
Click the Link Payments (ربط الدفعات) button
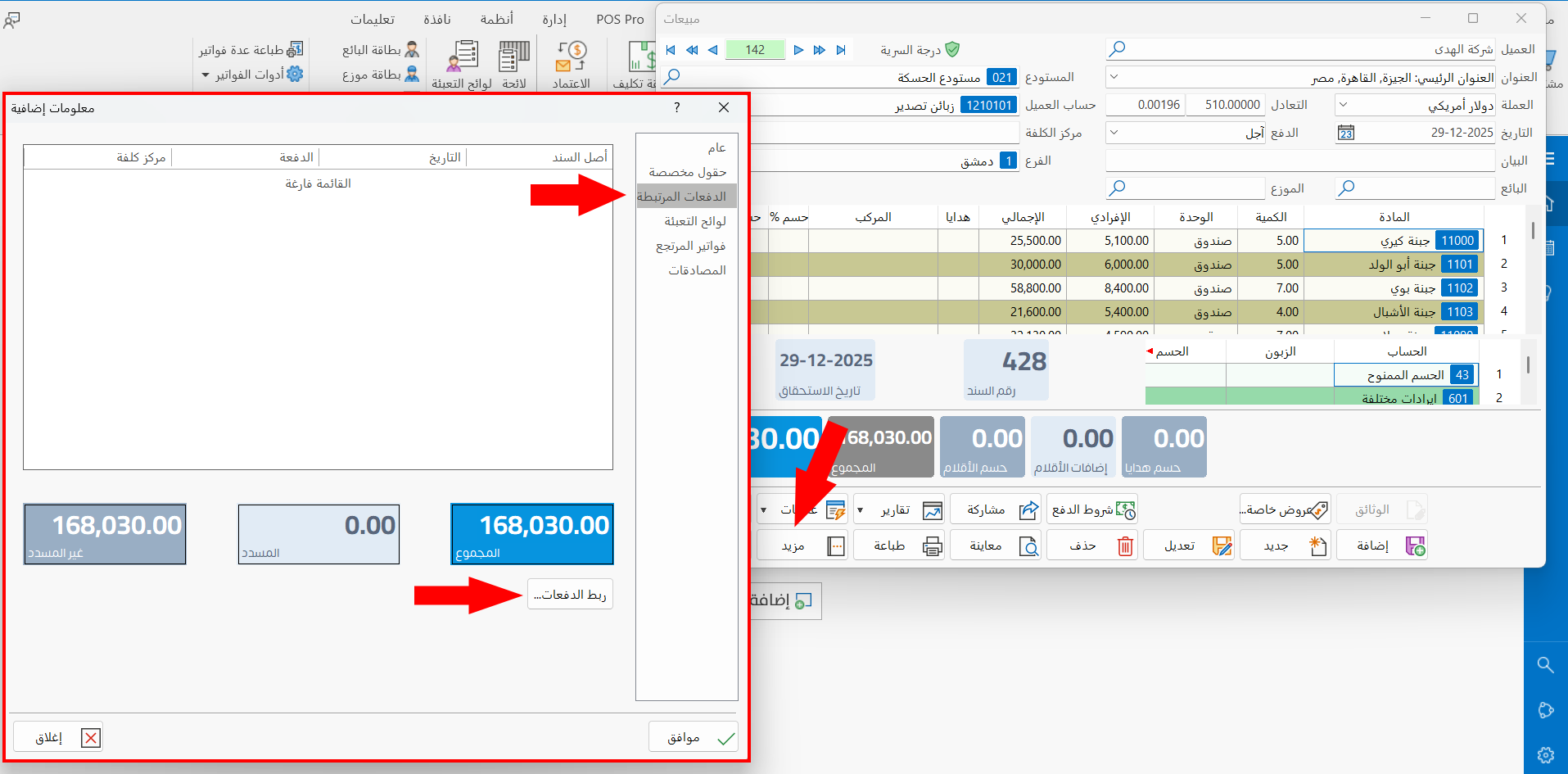coord(570,595)
